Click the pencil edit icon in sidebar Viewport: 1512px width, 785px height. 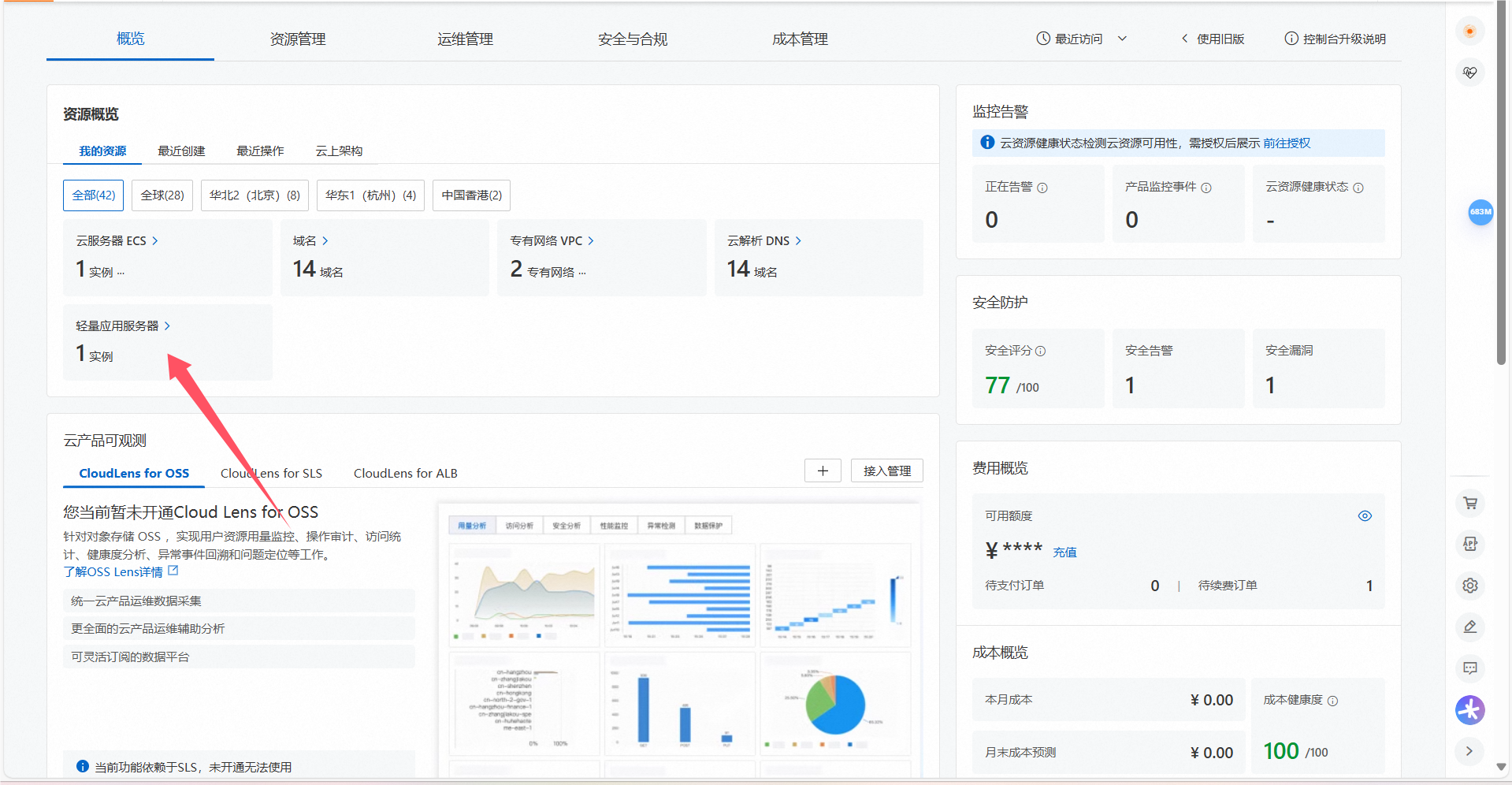pos(1469,627)
